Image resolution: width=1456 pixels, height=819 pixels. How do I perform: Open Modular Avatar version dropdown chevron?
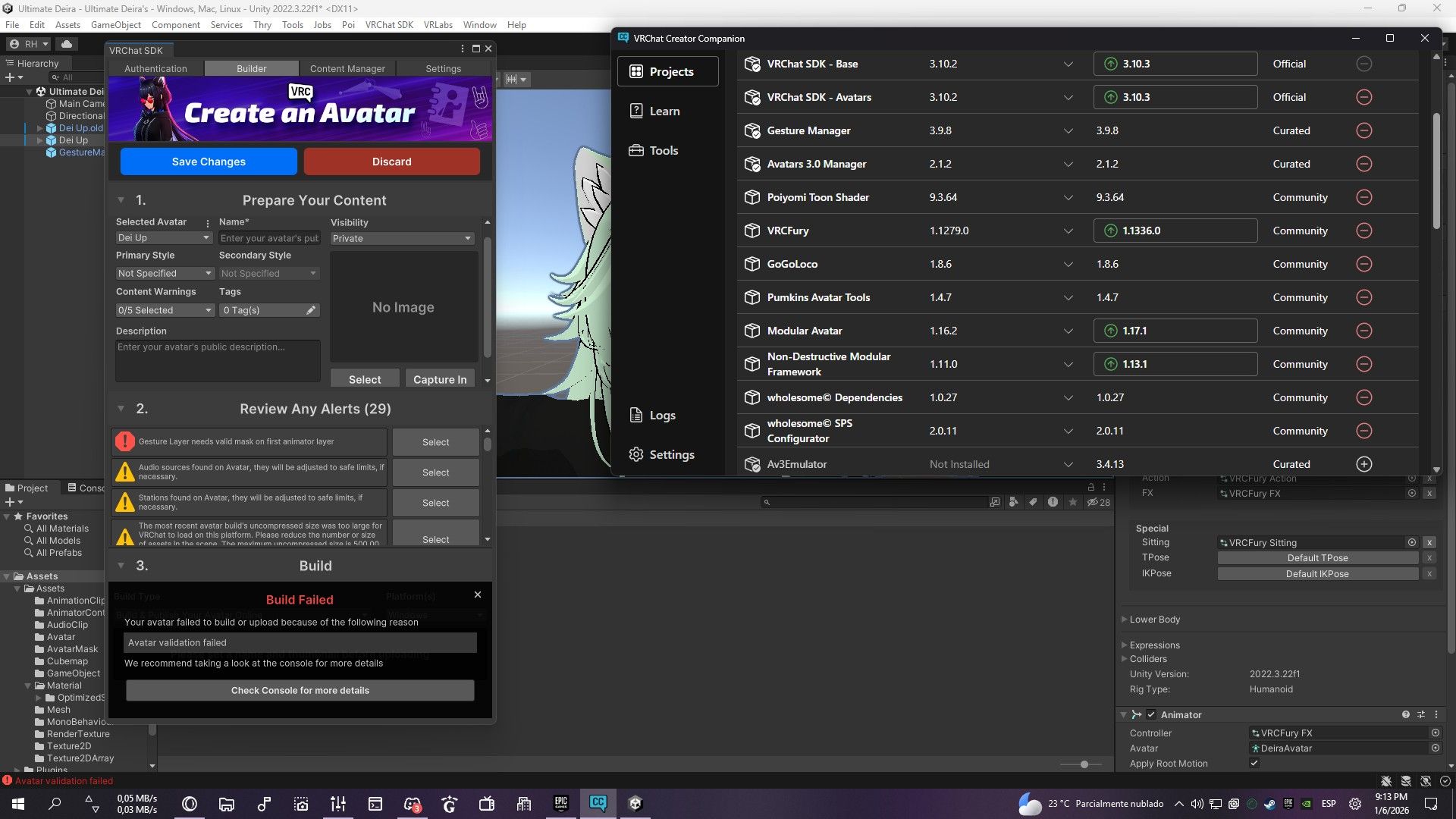click(x=1068, y=331)
